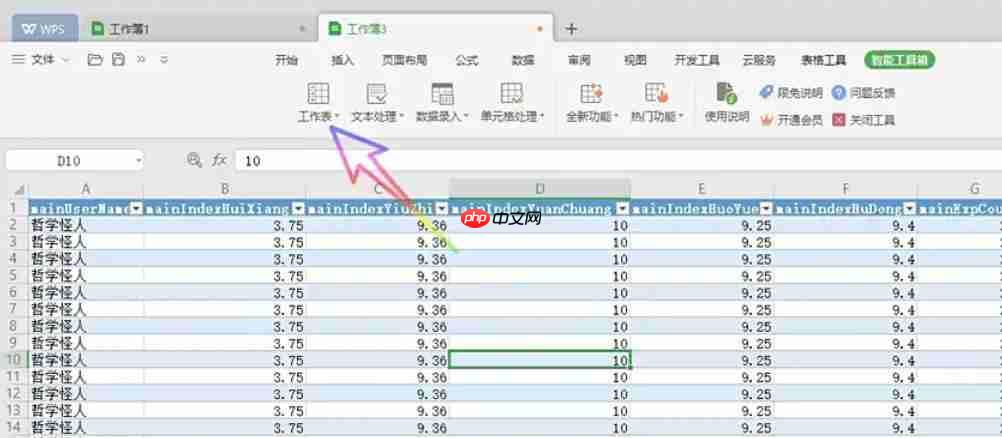Open filter dropdown for mainIndexHuiXiang column

coord(299,208)
